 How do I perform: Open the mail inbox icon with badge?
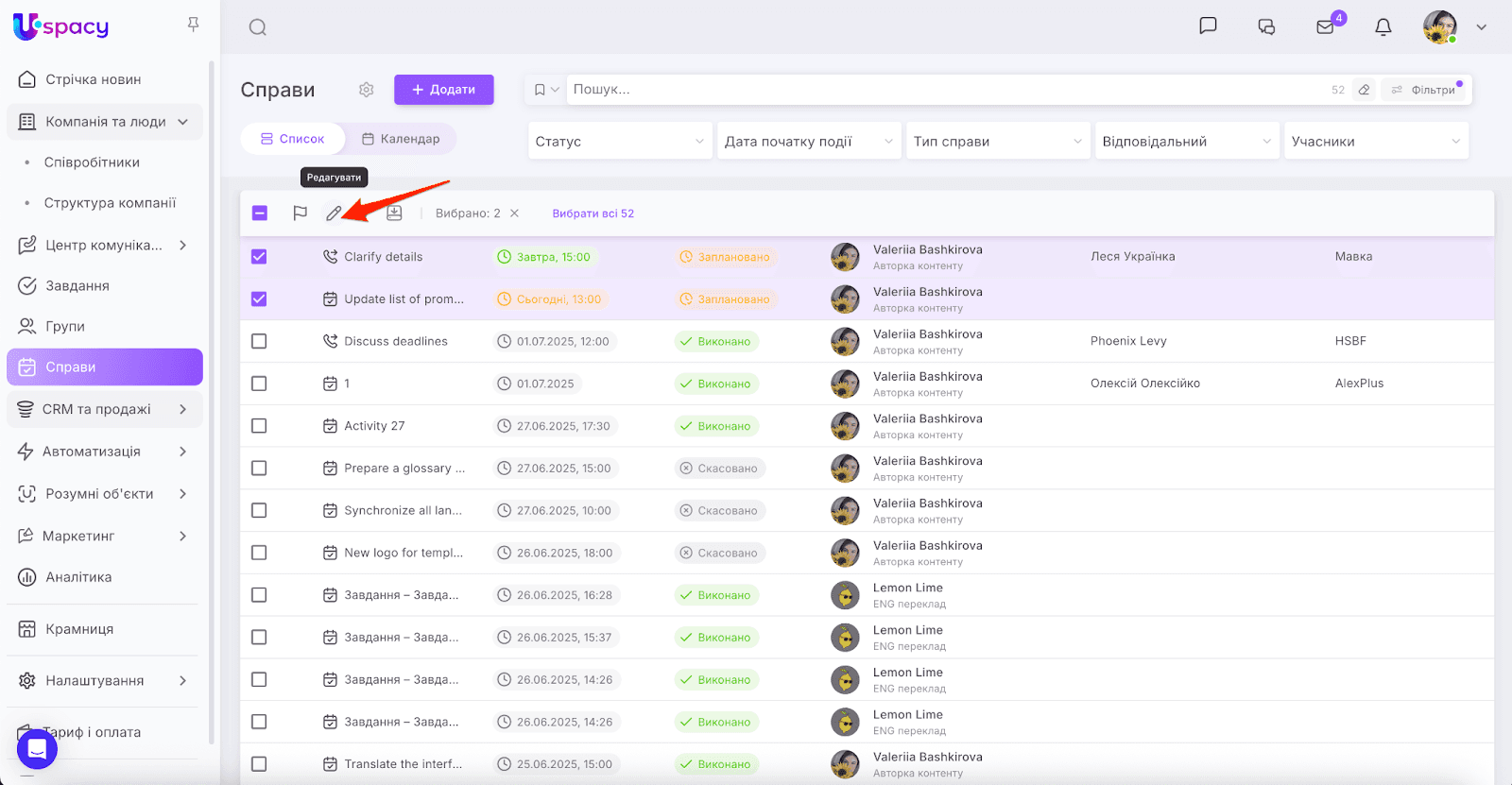tap(1325, 27)
